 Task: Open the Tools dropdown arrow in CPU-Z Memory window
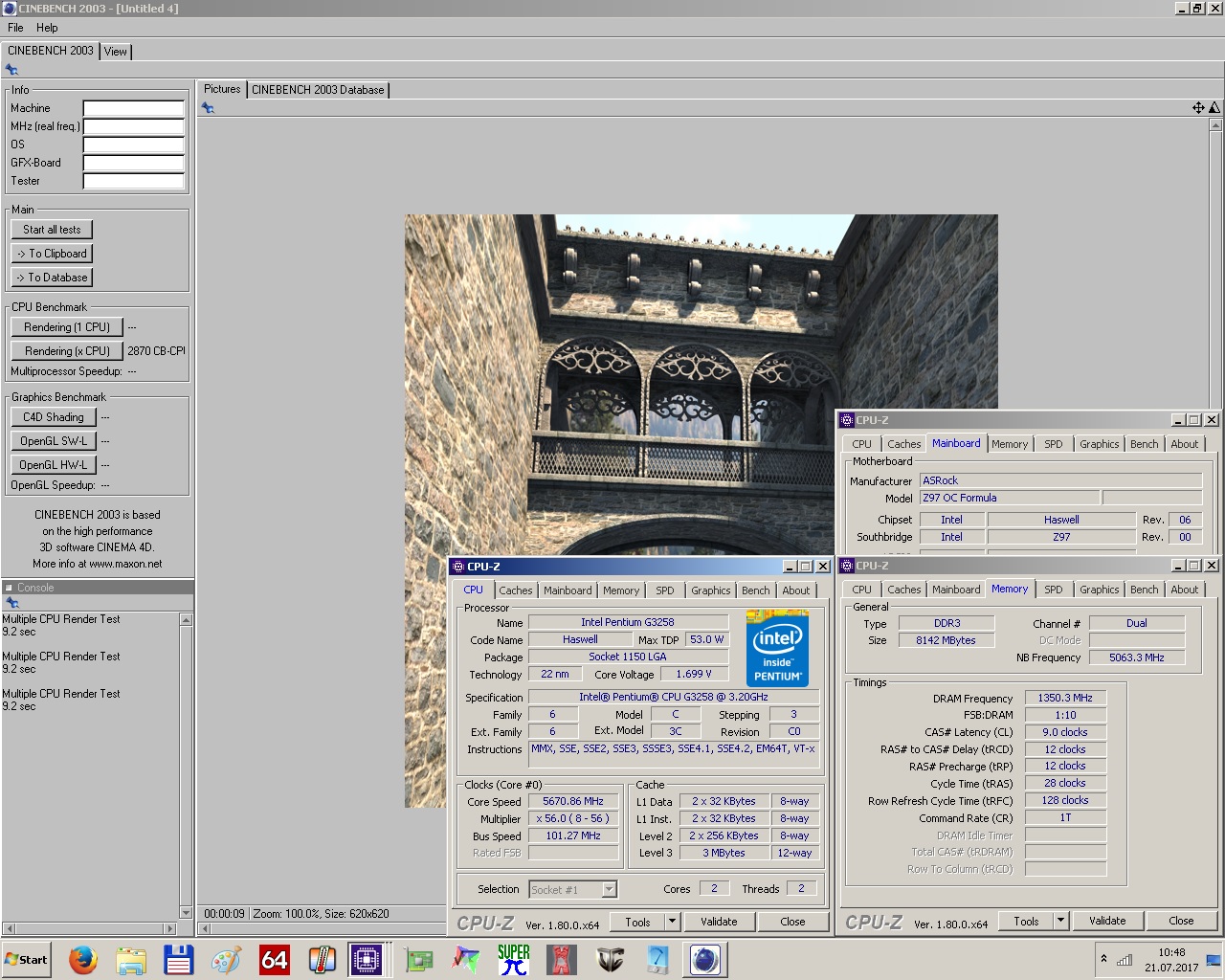click(1060, 921)
